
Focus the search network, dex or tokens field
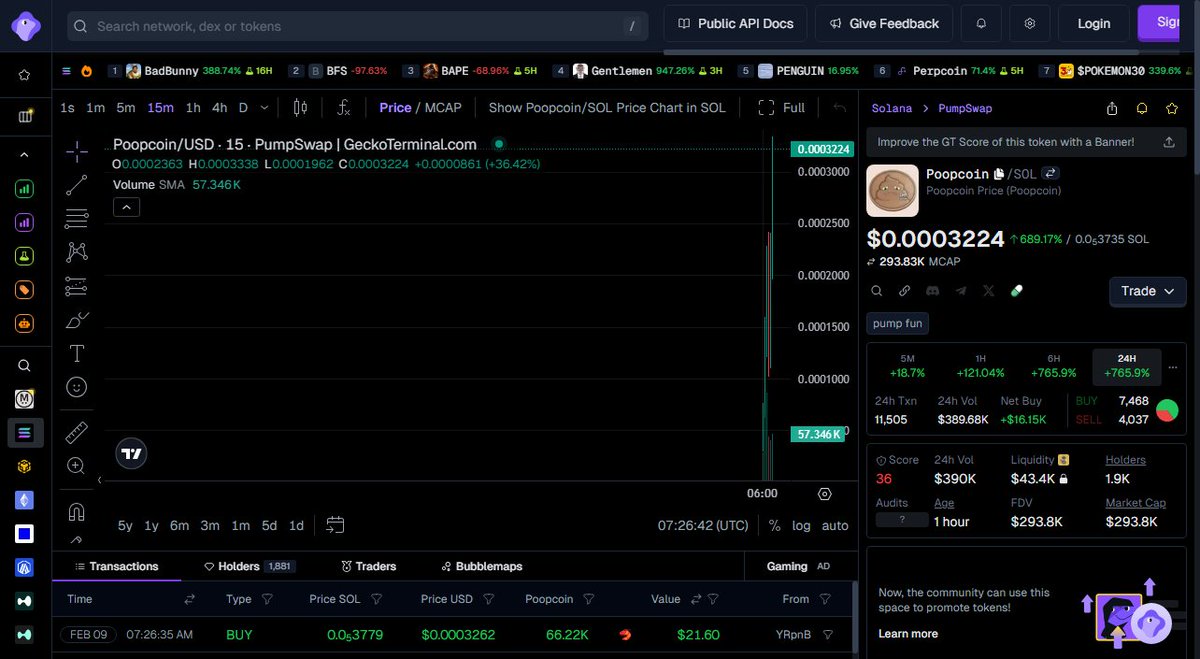click(x=358, y=26)
